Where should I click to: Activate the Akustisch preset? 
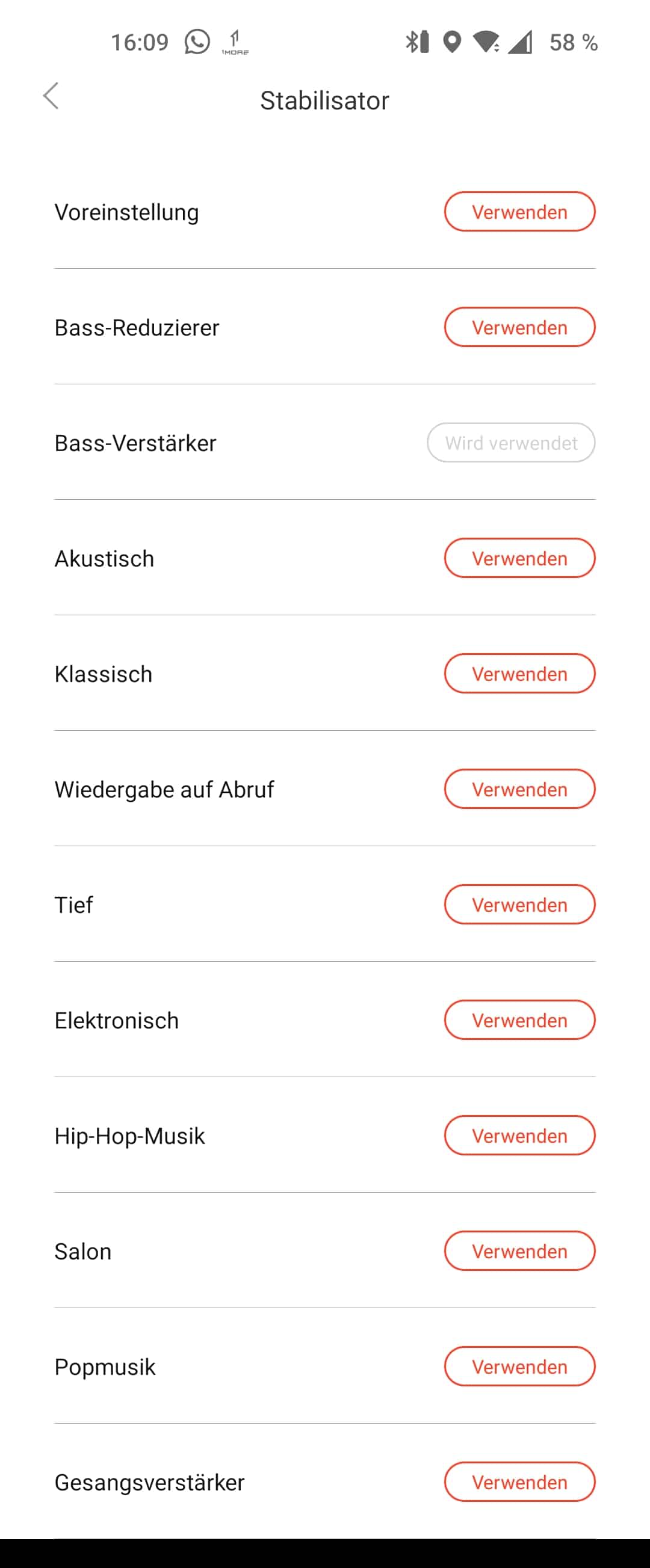pos(519,558)
